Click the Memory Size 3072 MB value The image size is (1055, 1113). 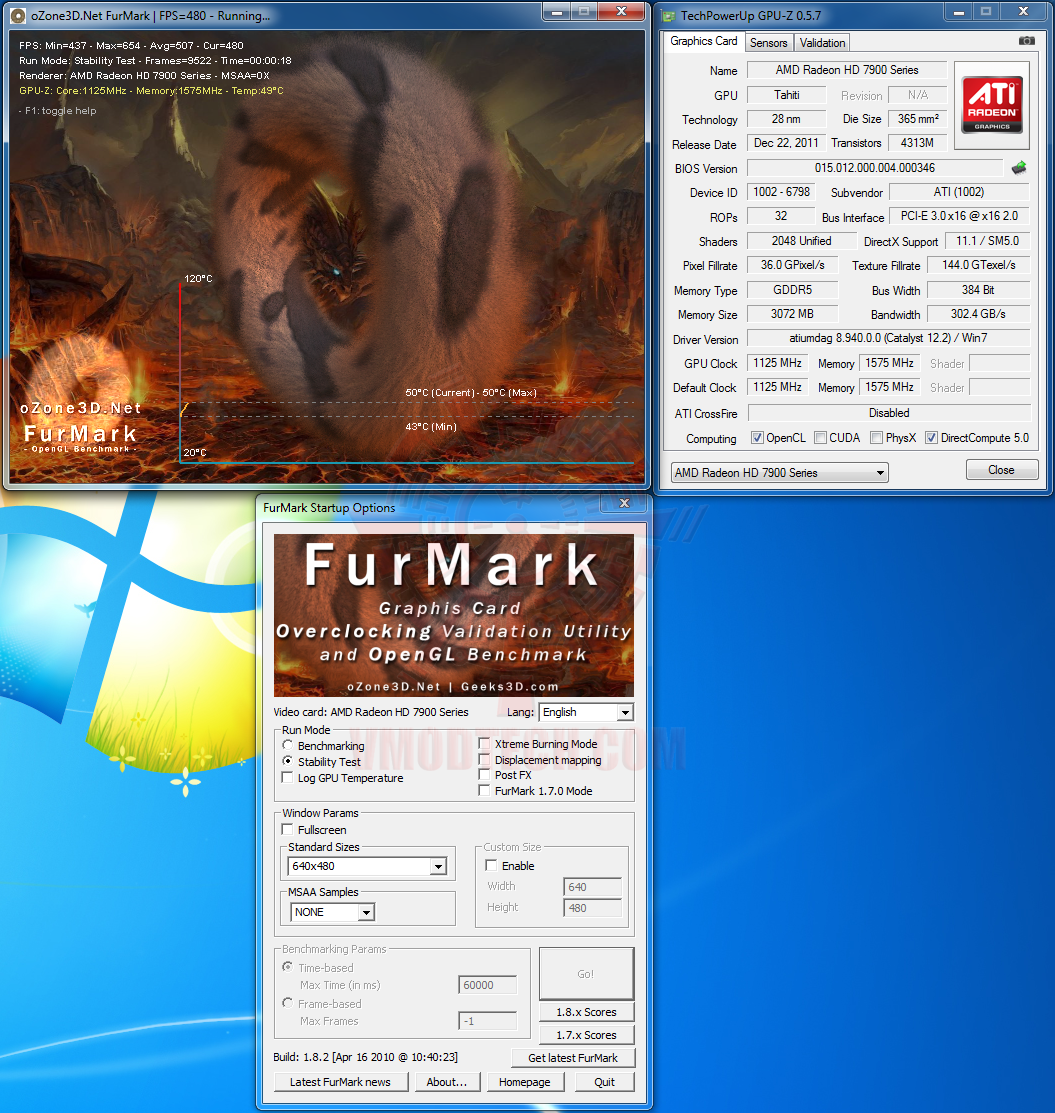[792, 314]
